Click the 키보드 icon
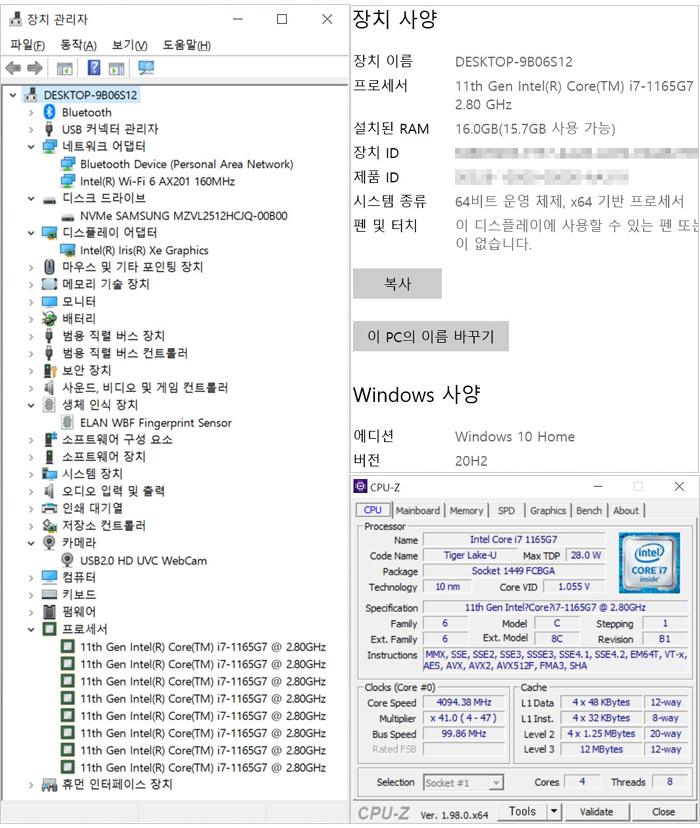Screen dimensions: 700x828 [x=49, y=595]
